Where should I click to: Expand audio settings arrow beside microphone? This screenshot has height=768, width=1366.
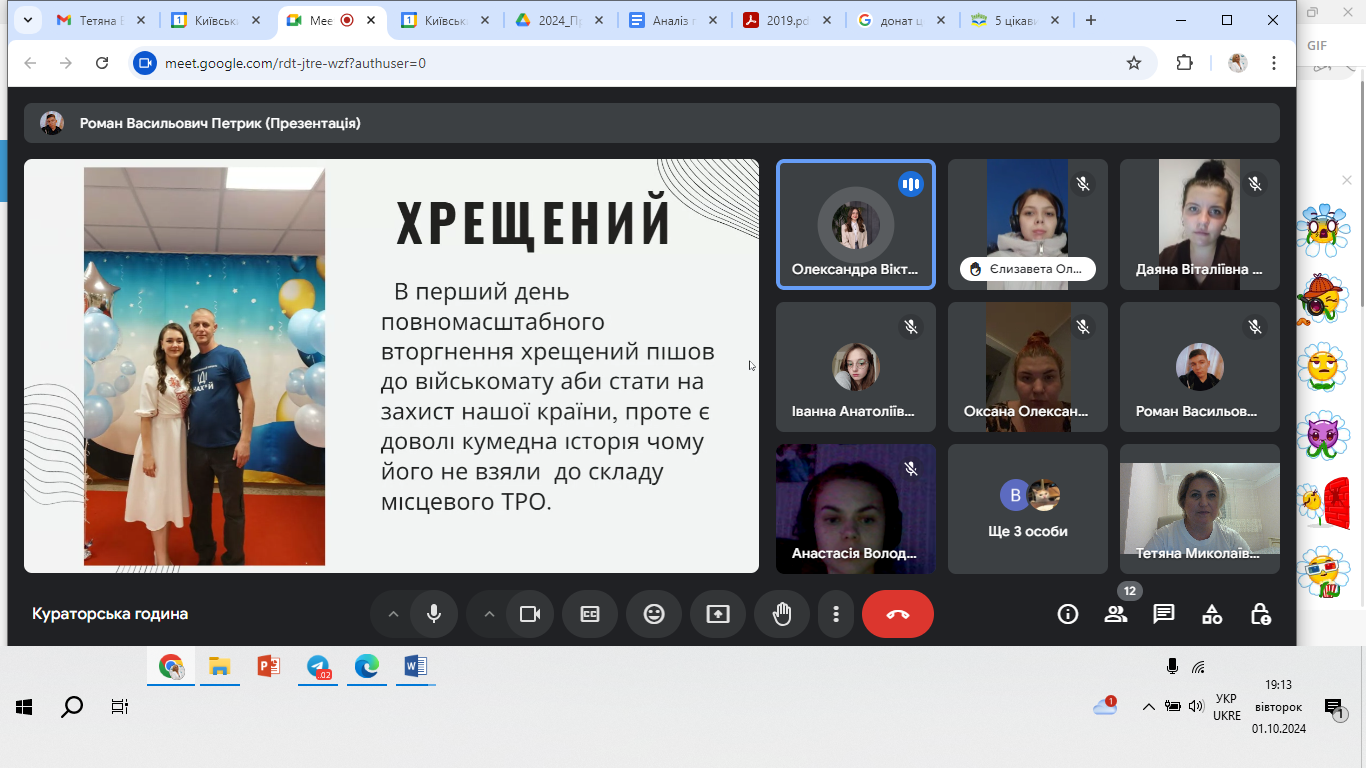pos(393,614)
